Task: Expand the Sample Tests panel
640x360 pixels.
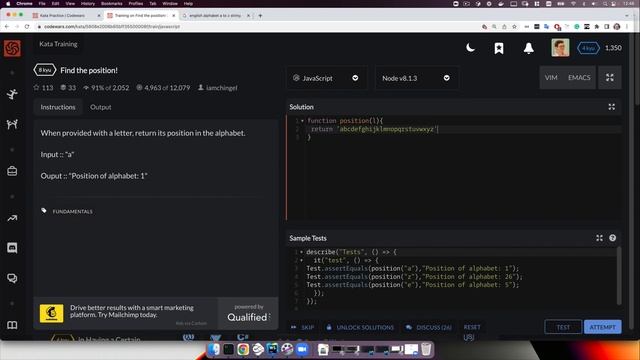Action: click(x=599, y=238)
